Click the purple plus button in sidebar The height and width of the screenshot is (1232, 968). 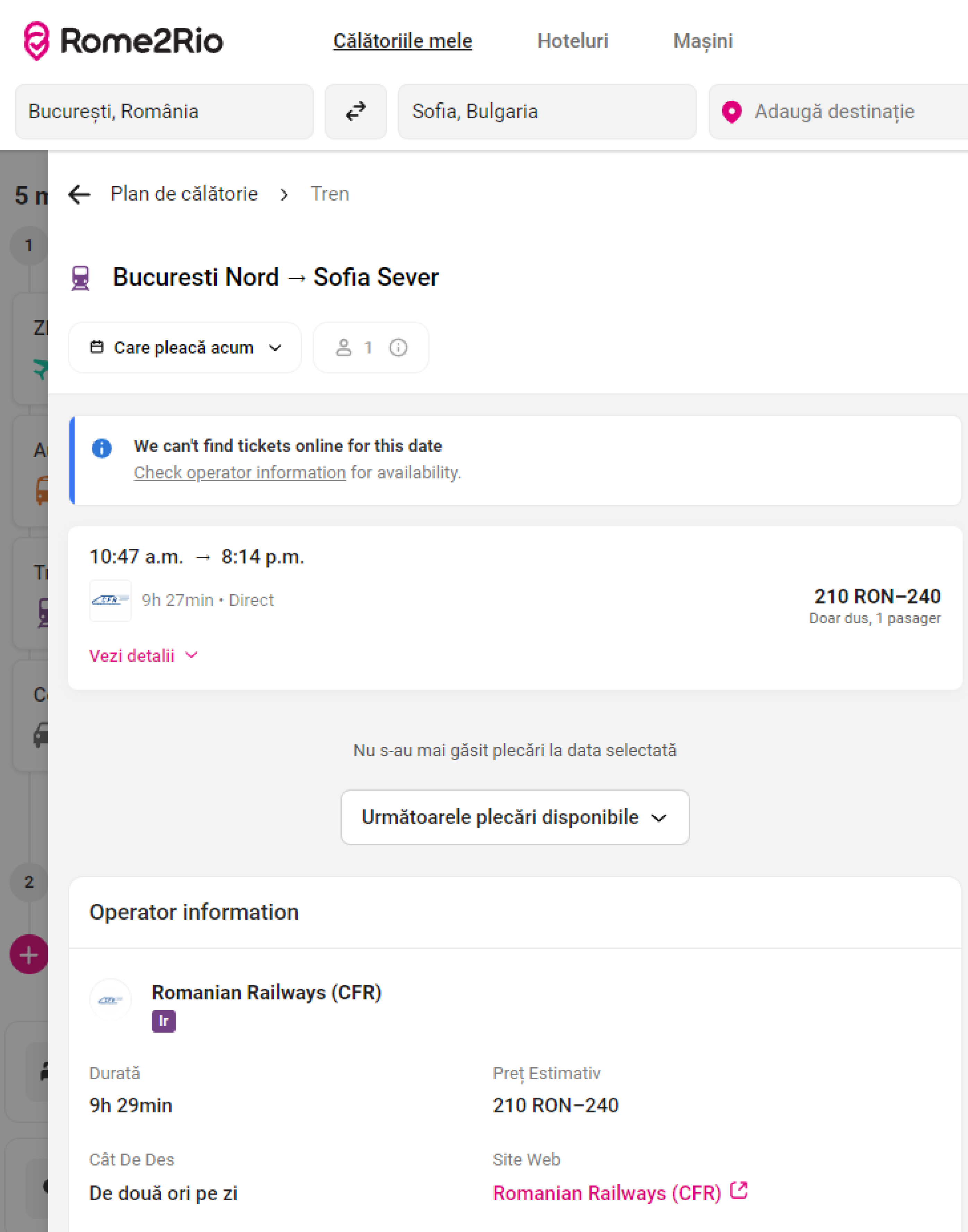click(x=28, y=955)
